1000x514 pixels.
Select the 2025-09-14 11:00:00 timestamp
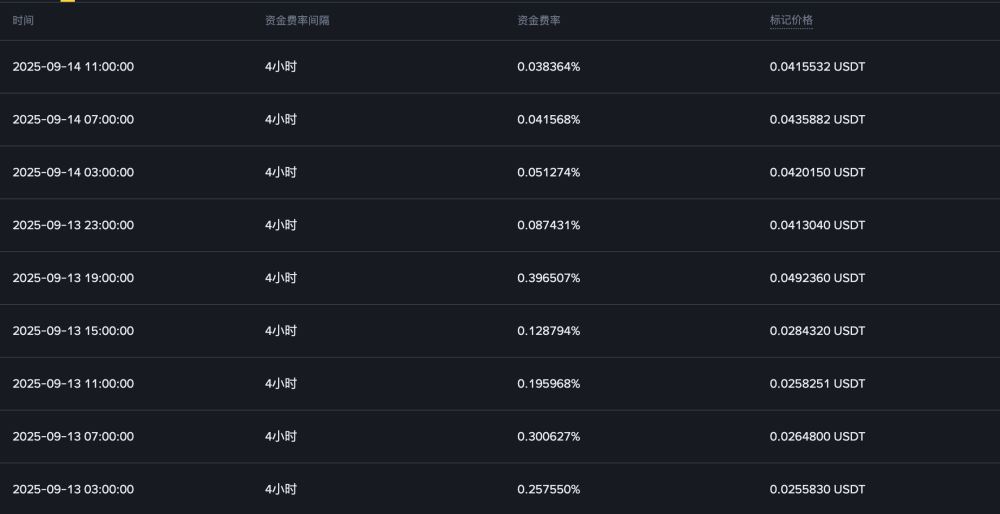(x=73, y=67)
